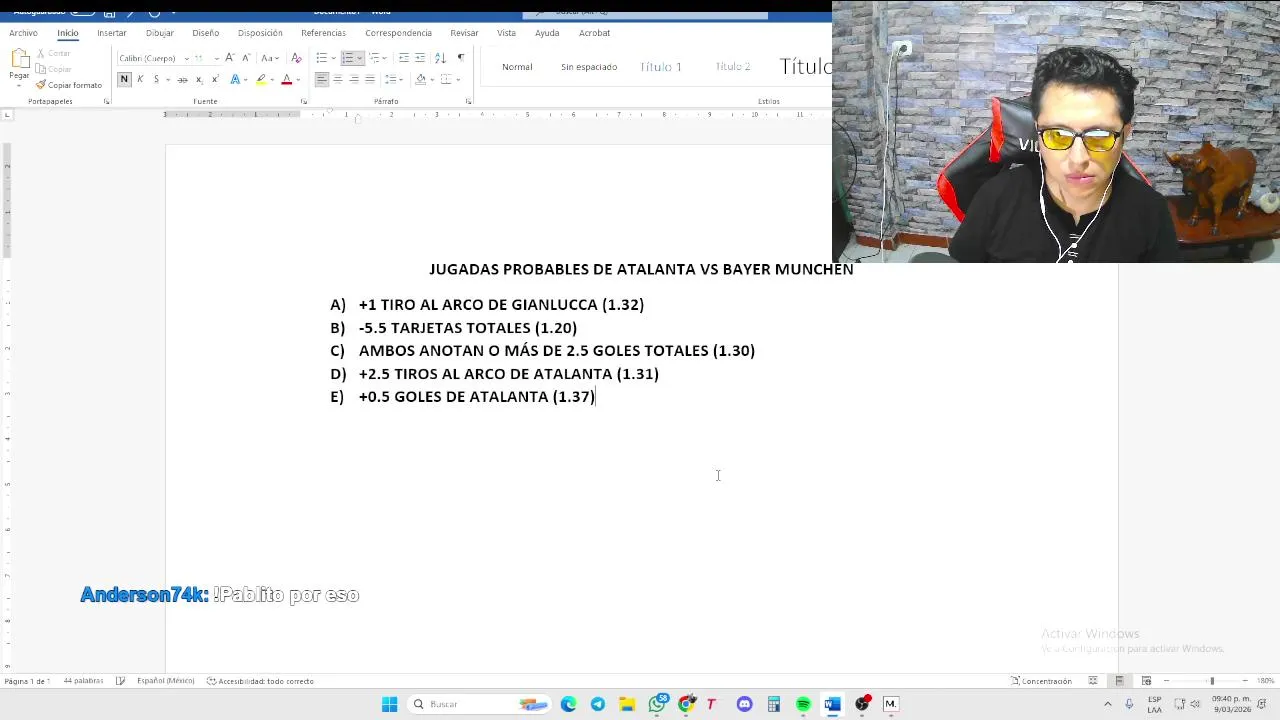
Task: Toggle underline S button
Action: point(156,79)
